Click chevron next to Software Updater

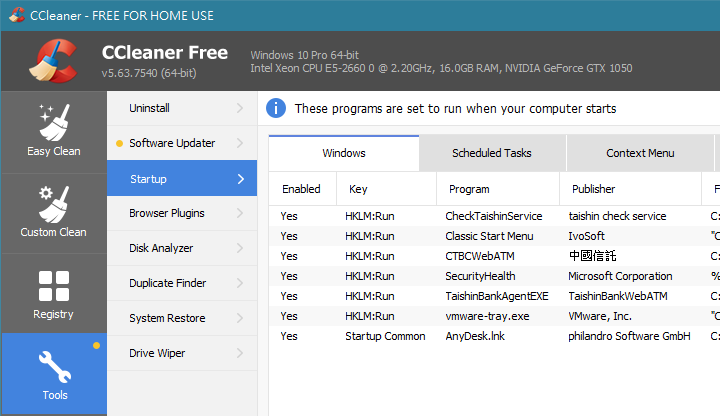click(240, 143)
